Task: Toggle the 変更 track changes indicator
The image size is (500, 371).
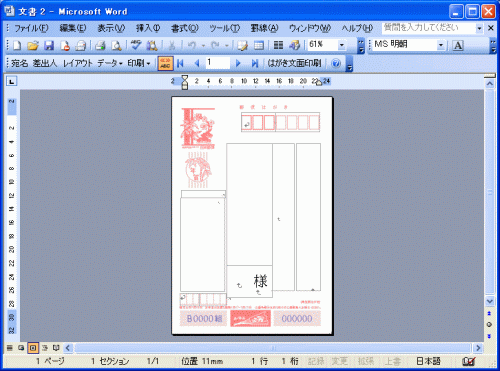Action: pos(340,361)
